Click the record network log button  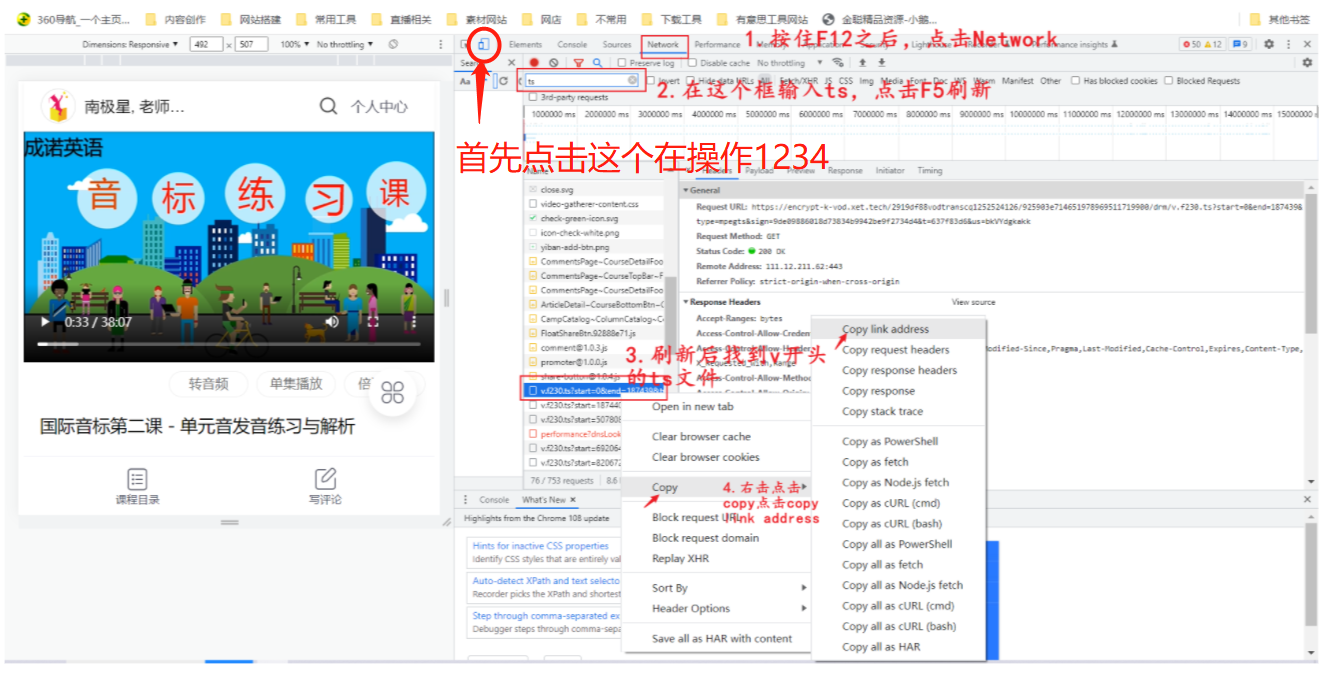[x=534, y=63]
